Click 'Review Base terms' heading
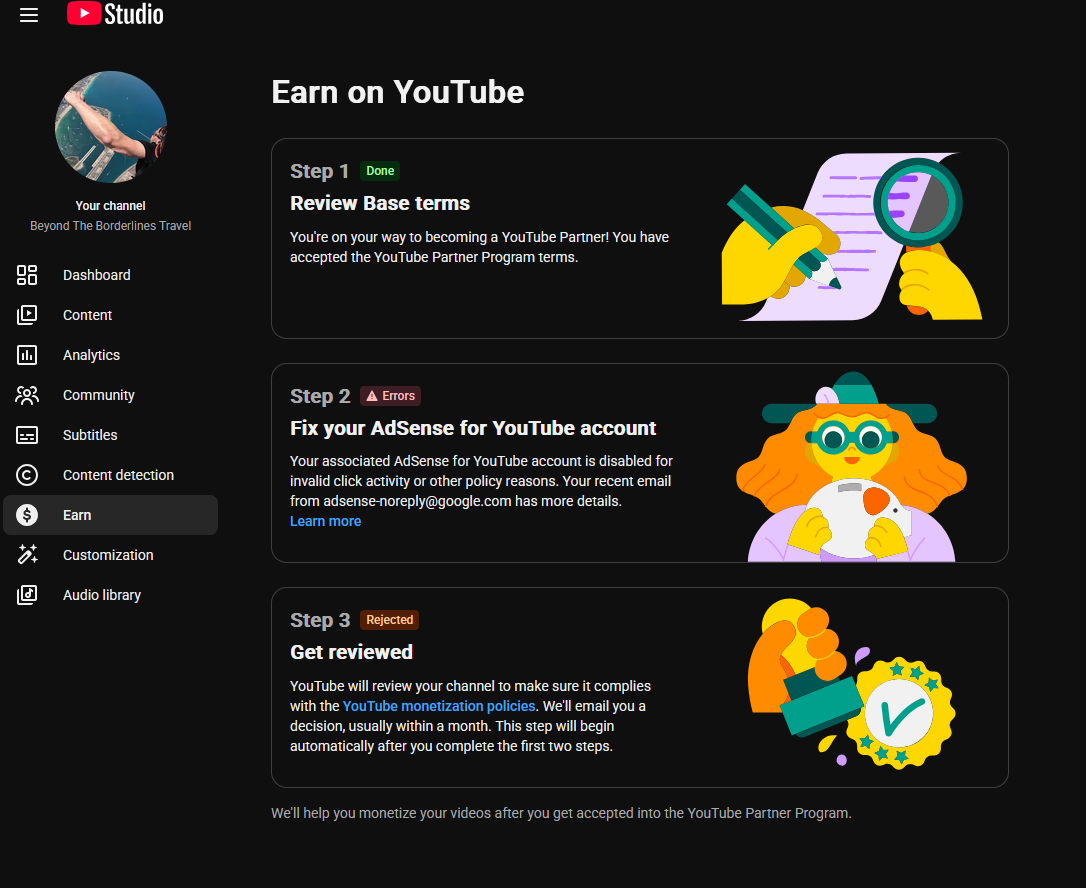1086x888 pixels. pos(380,203)
